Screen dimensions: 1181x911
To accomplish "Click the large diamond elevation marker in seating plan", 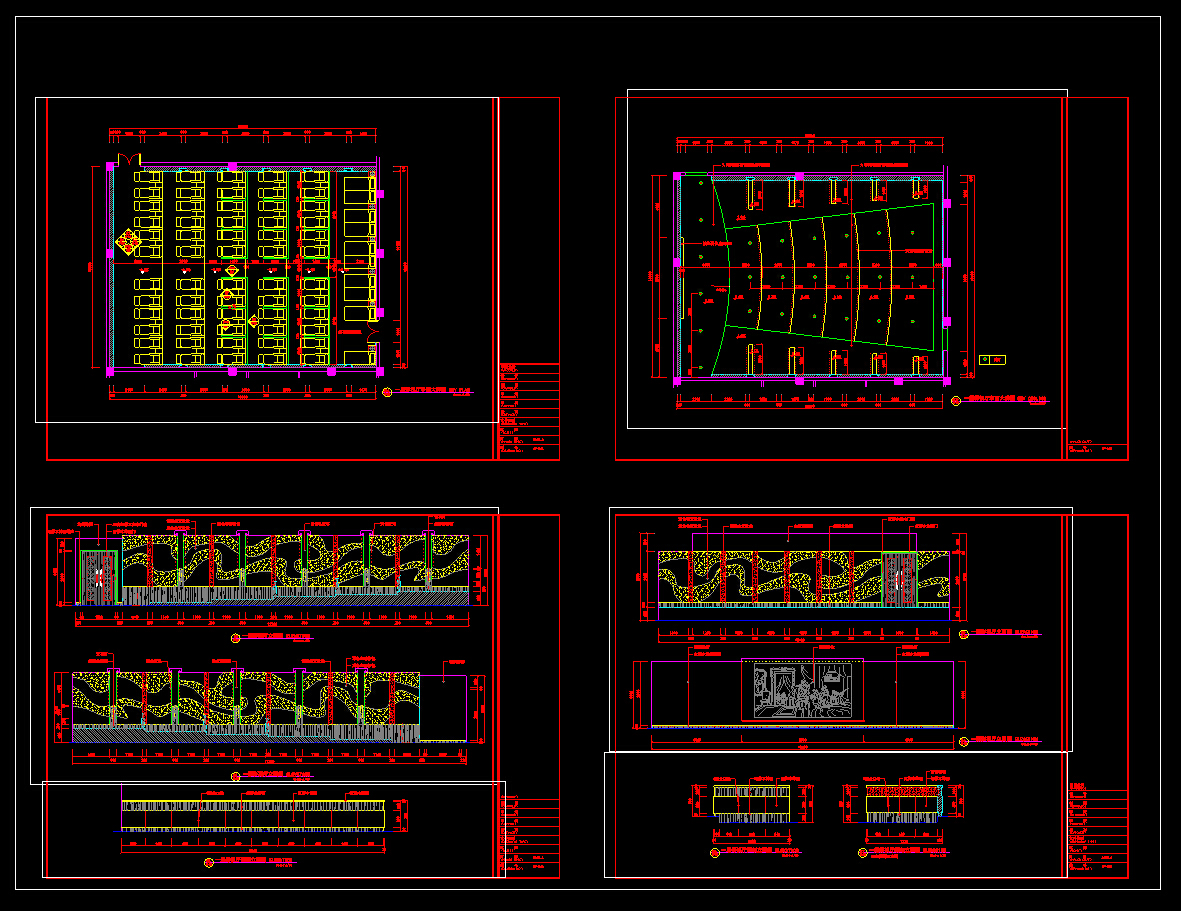I will [129, 242].
